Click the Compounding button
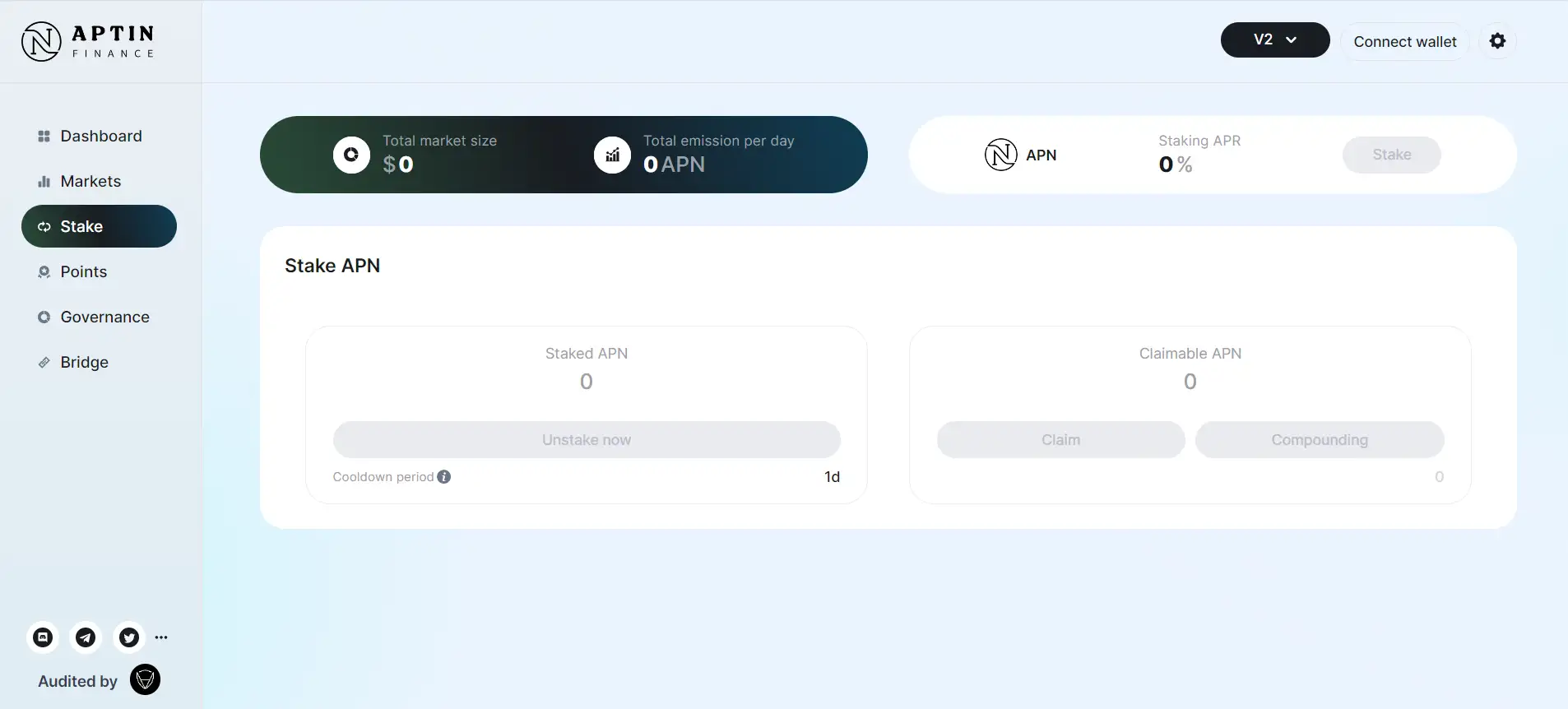This screenshot has height=709, width=1568. point(1319,440)
